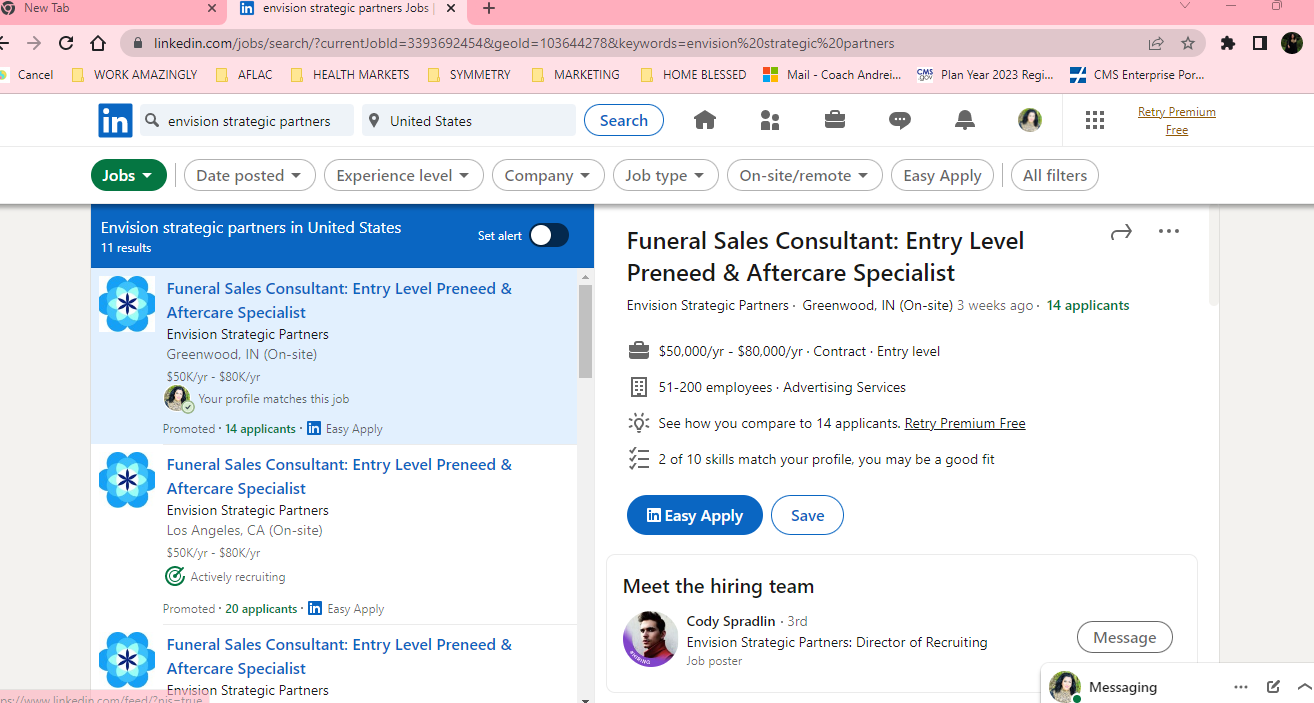
Task: Message Cody Spradlin via Message button
Action: (1125, 637)
